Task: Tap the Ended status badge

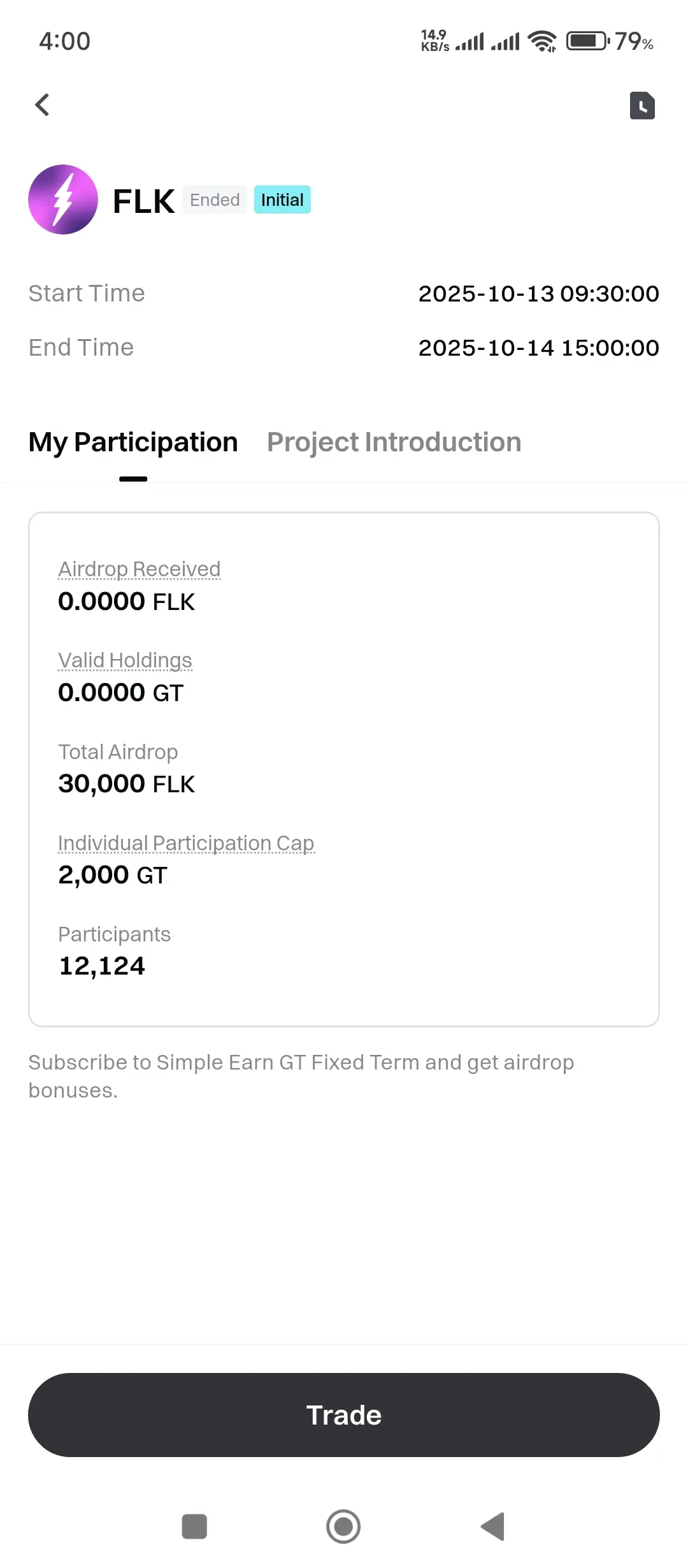Action: 215,200
